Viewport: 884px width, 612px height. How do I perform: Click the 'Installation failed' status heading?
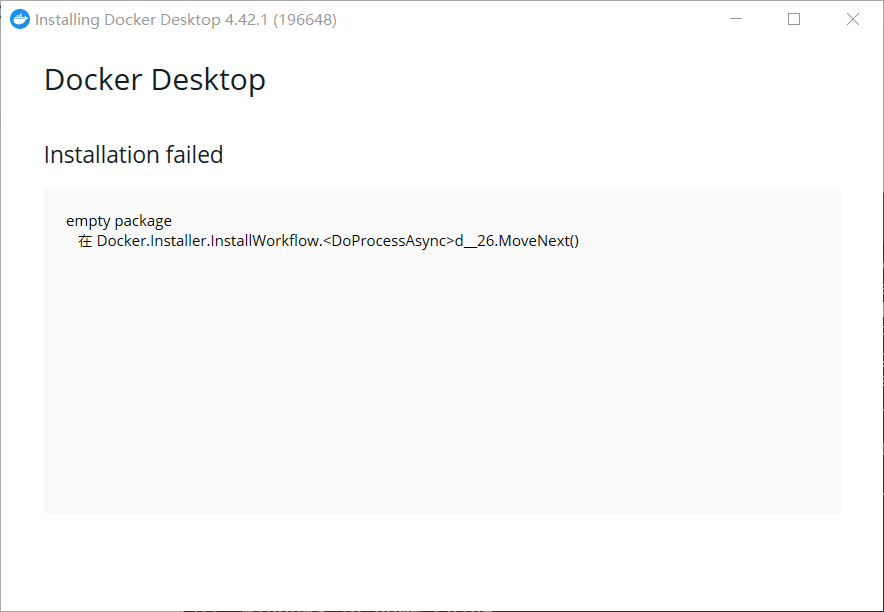click(x=134, y=154)
